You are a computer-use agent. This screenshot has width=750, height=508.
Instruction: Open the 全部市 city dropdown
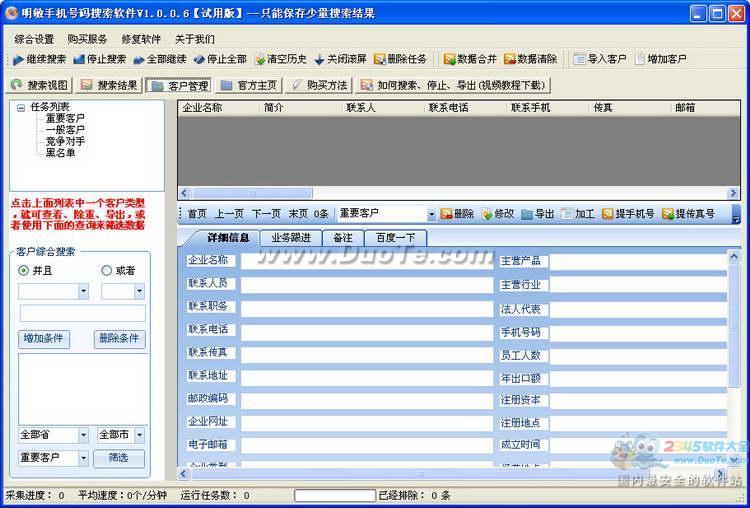click(x=139, y=435)
